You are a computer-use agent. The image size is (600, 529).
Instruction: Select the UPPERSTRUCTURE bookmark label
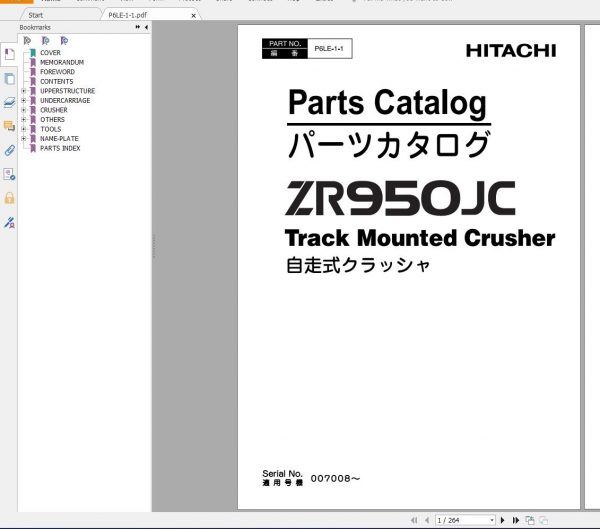[x=67, y=91]
